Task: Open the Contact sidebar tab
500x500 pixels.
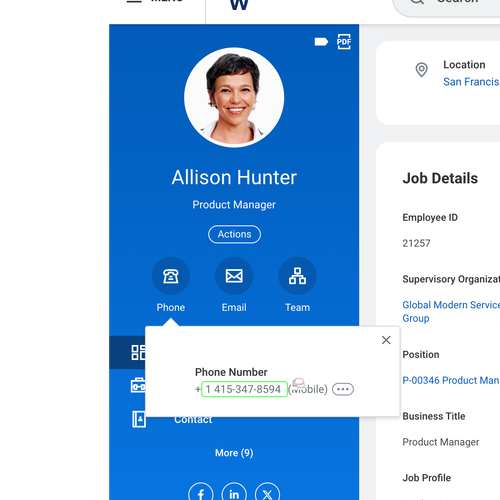Action: point(193,419)
